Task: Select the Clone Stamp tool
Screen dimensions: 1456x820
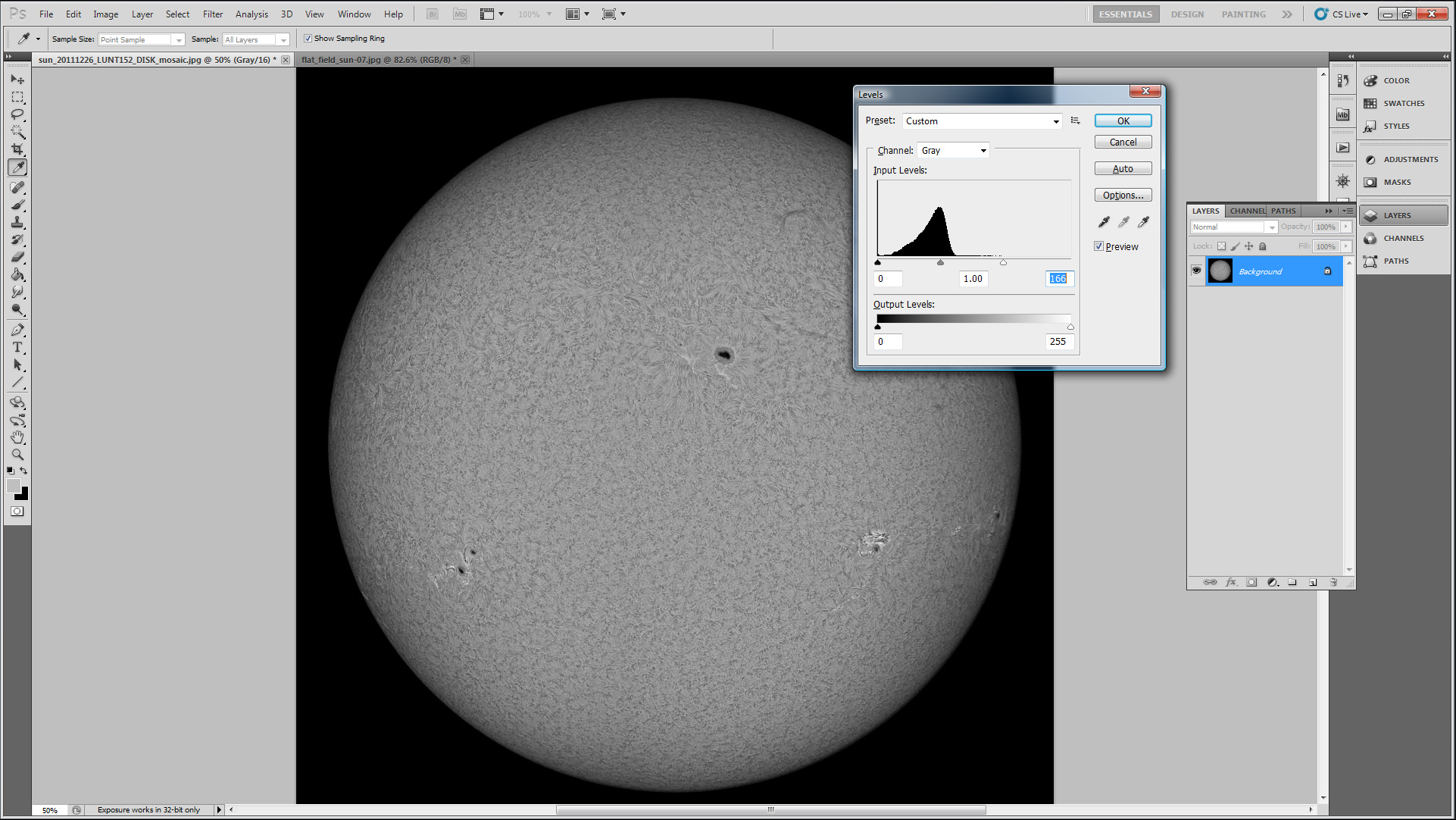Action: pyautogui.click(x=17, y=222)
